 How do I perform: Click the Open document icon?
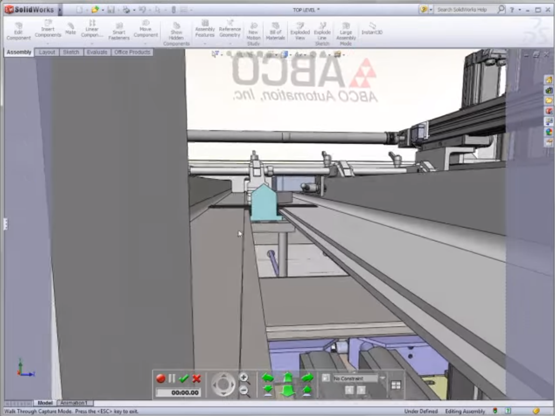95,10
